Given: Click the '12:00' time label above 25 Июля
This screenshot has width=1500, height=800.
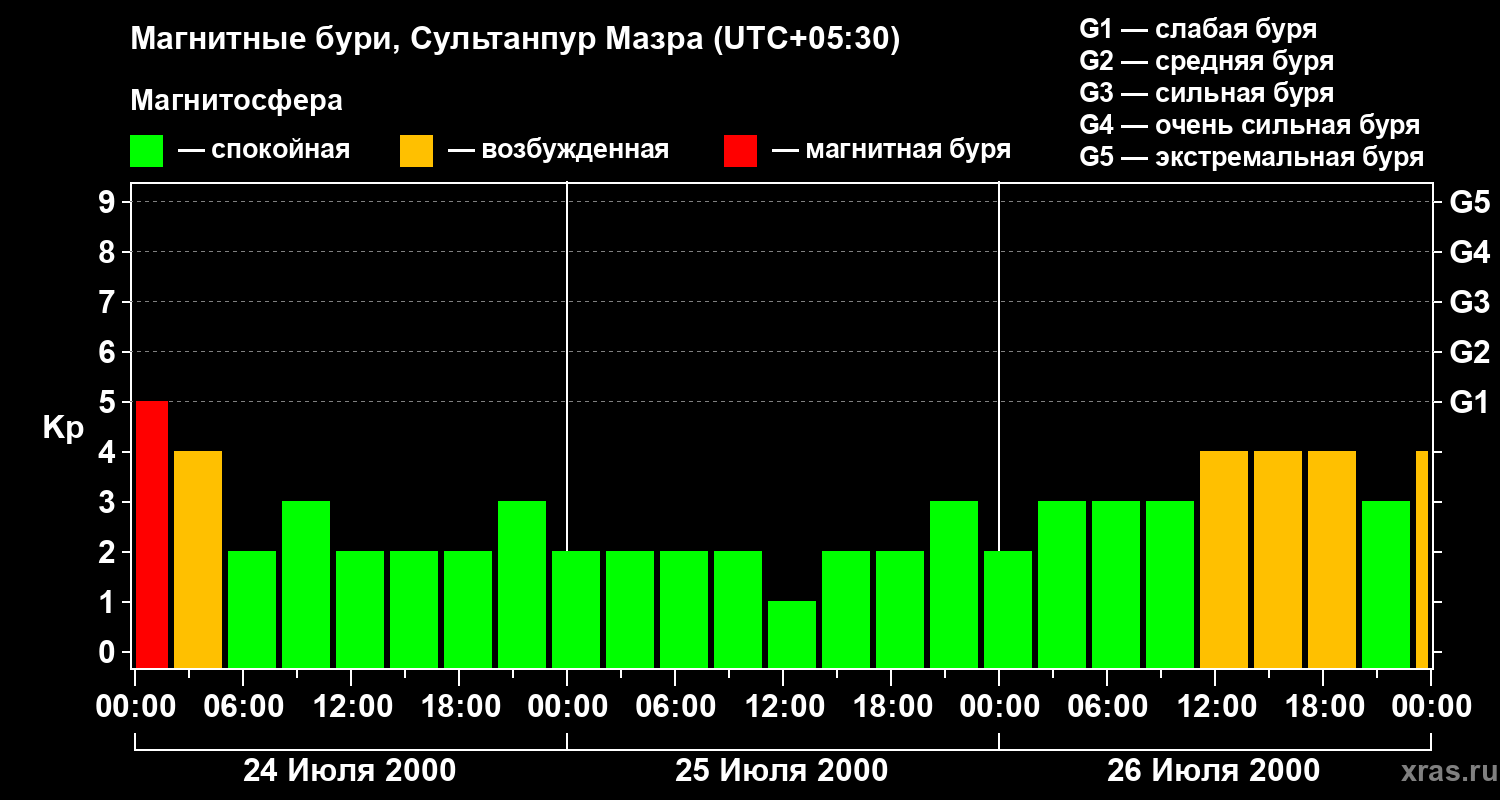Looking at the screenshot, I should [x=783, y=706].
